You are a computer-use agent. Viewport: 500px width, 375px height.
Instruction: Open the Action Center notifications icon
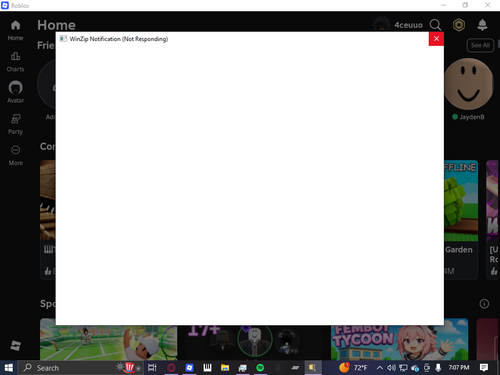tap(484, 368)
